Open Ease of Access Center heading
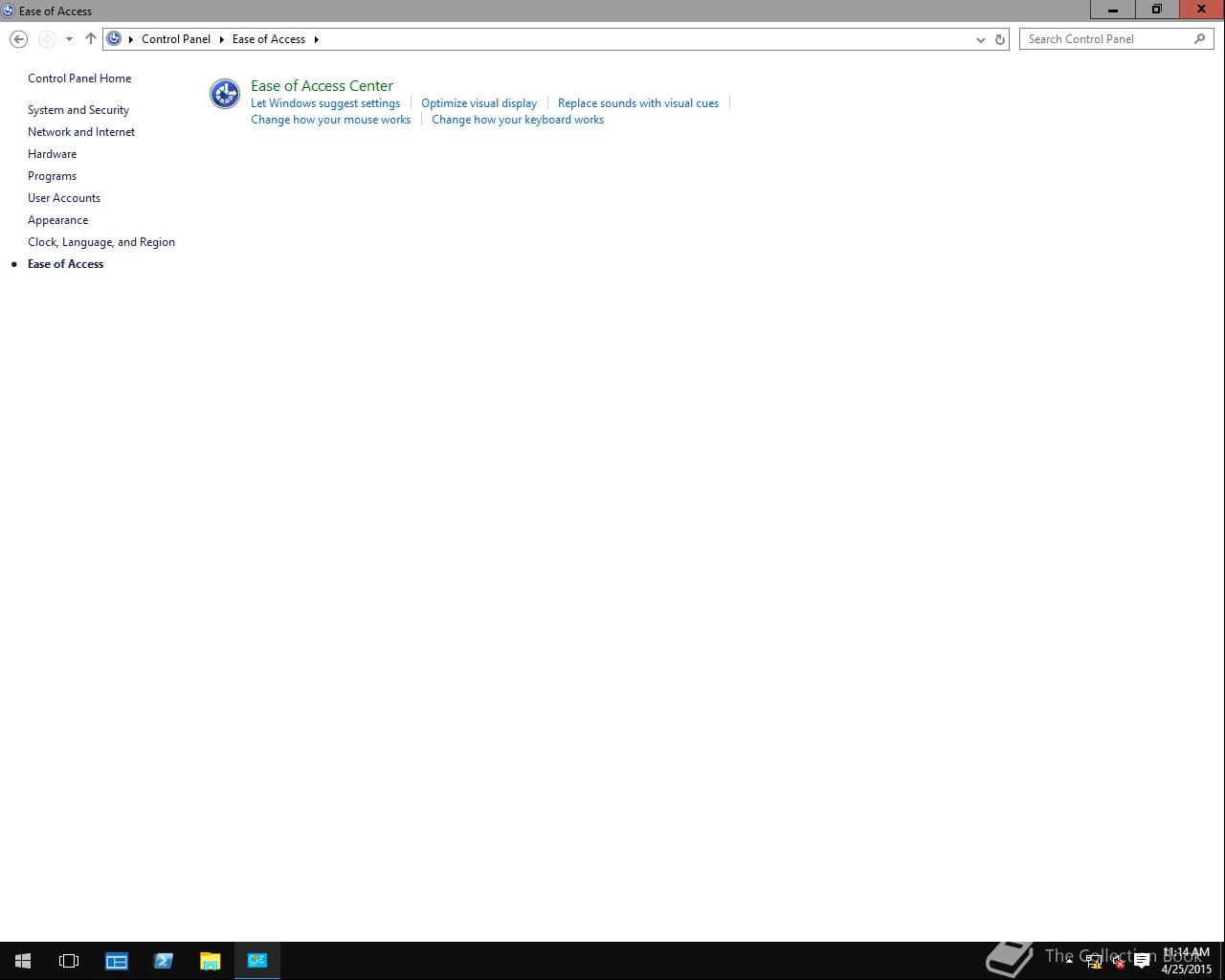This screenshot has height=980, width=1225. tap(322, 85)
